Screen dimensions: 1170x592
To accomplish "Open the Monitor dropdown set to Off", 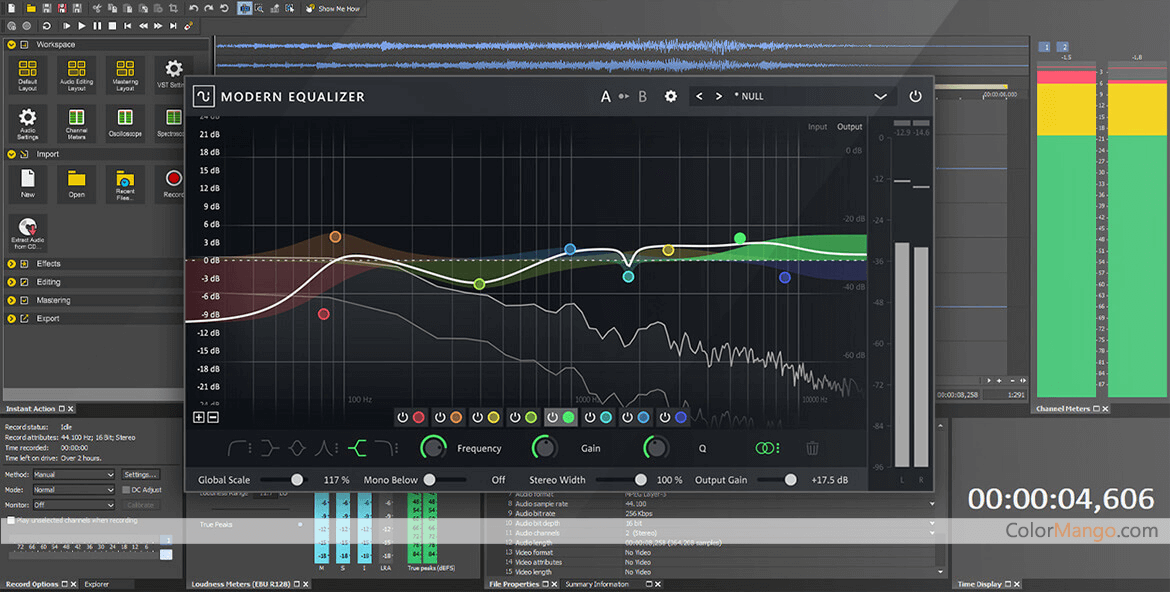I will pyautogui.click(x=73, y=505).
